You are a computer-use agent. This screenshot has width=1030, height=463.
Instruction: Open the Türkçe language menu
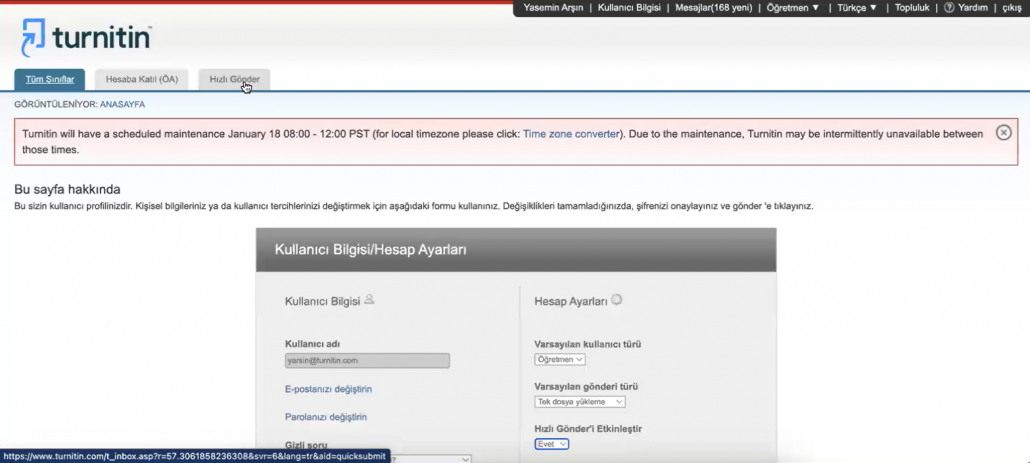point(856,8)
